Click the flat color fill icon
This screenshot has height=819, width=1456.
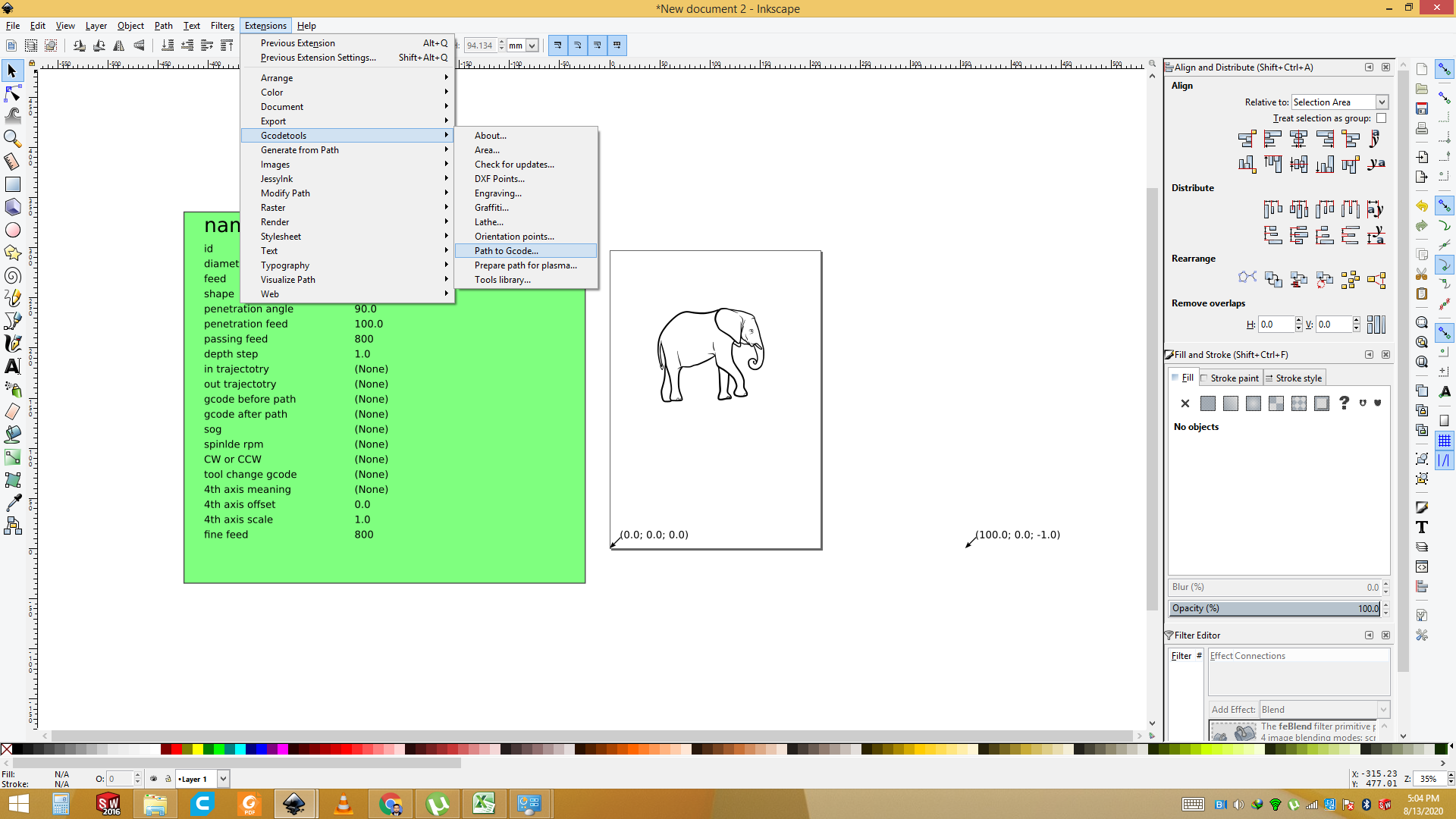[x=1208, y=403]
